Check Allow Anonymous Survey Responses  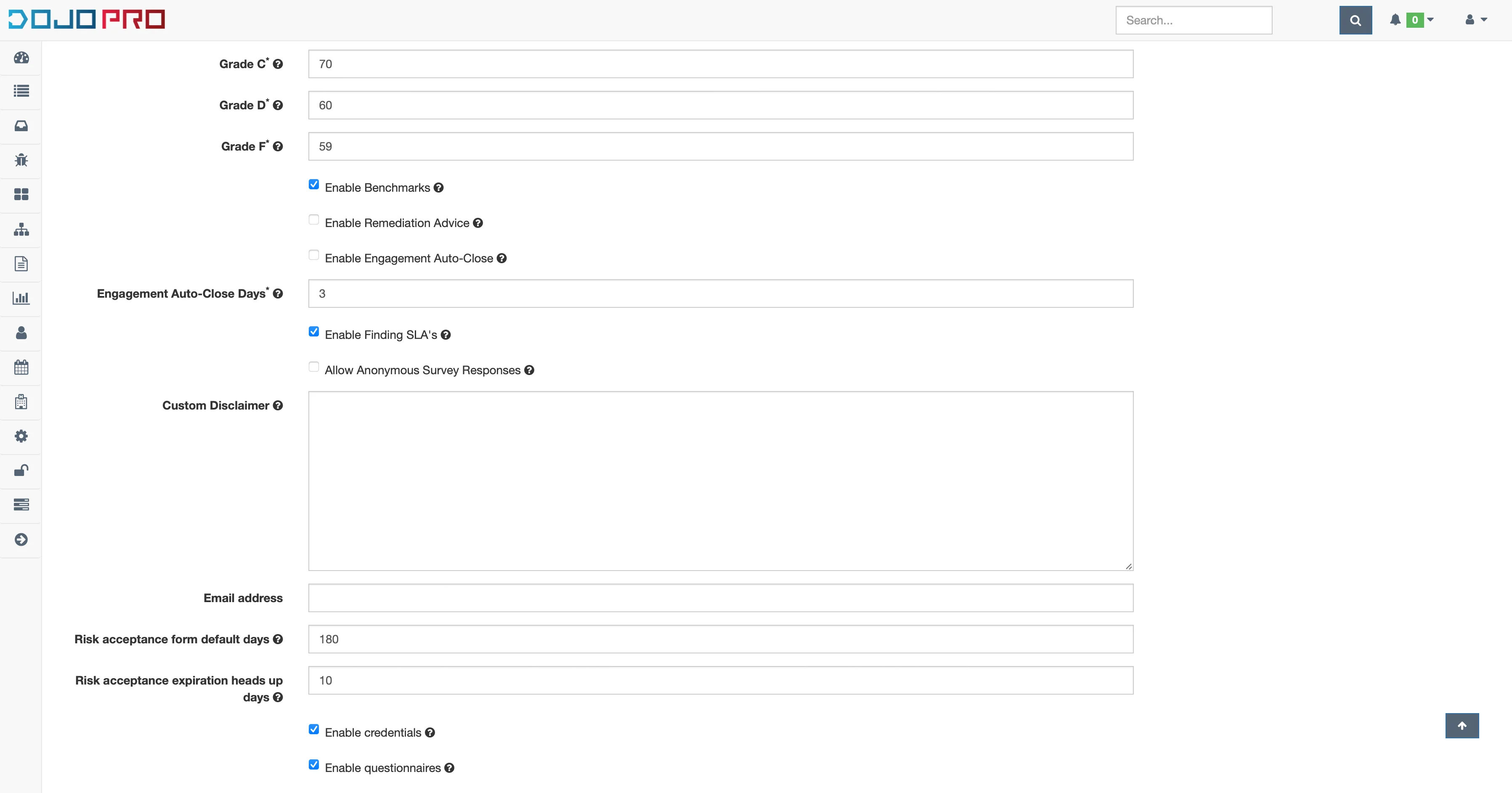[314, 367]
